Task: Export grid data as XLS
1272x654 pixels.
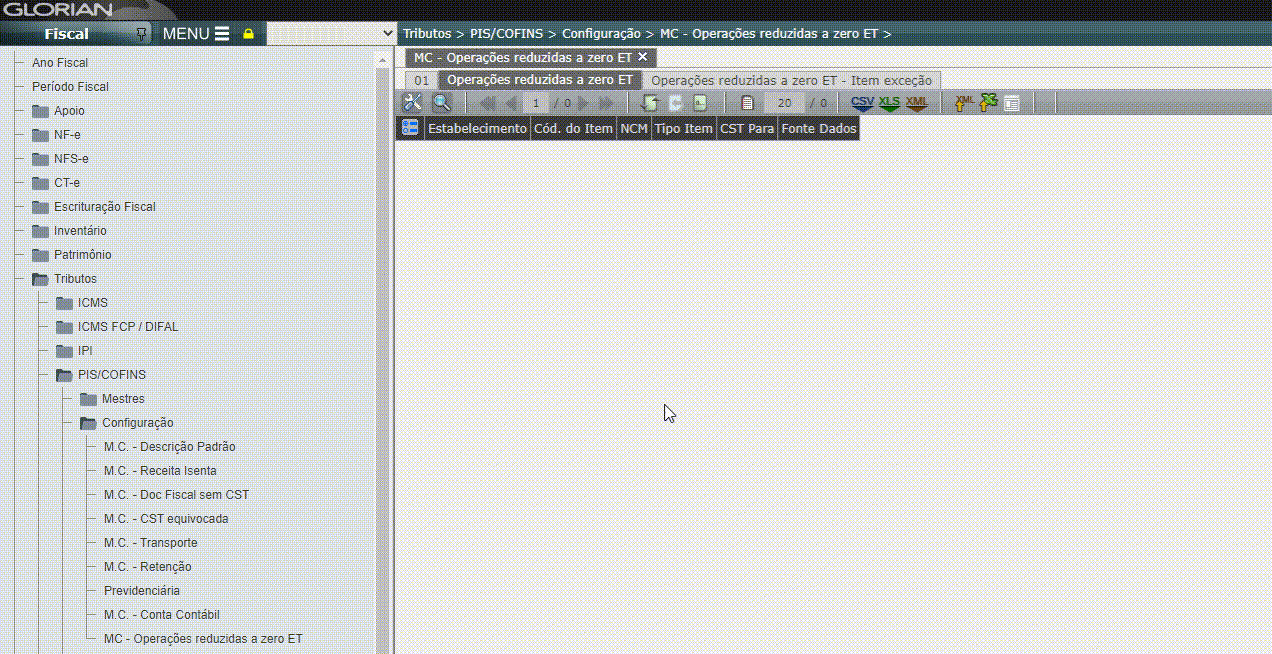Action: tap(889, 103)
